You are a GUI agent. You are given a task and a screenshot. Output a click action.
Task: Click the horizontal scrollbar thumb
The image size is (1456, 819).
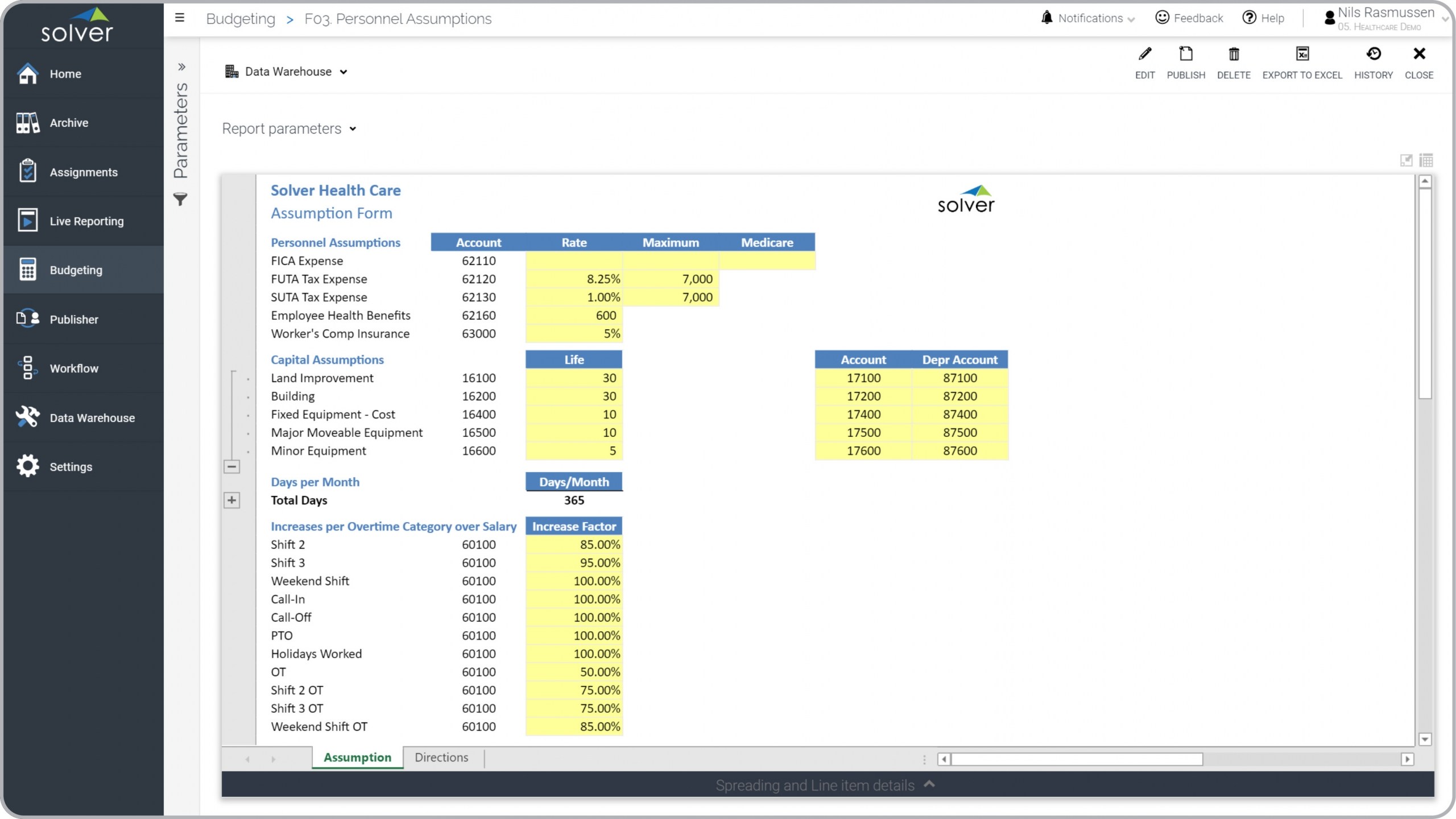point(1076,759)
